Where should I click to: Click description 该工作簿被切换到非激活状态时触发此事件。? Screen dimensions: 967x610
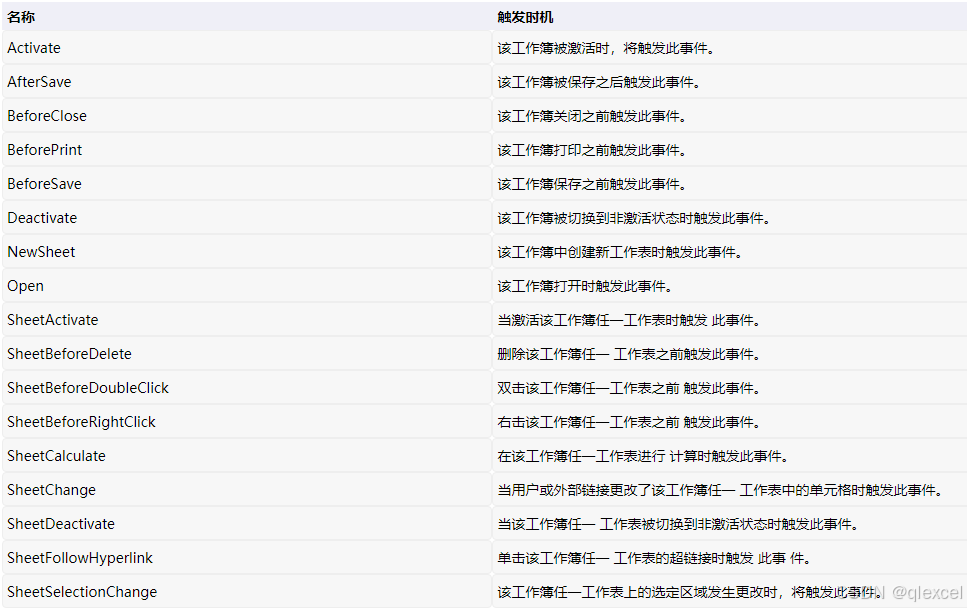tap(633, 218)
